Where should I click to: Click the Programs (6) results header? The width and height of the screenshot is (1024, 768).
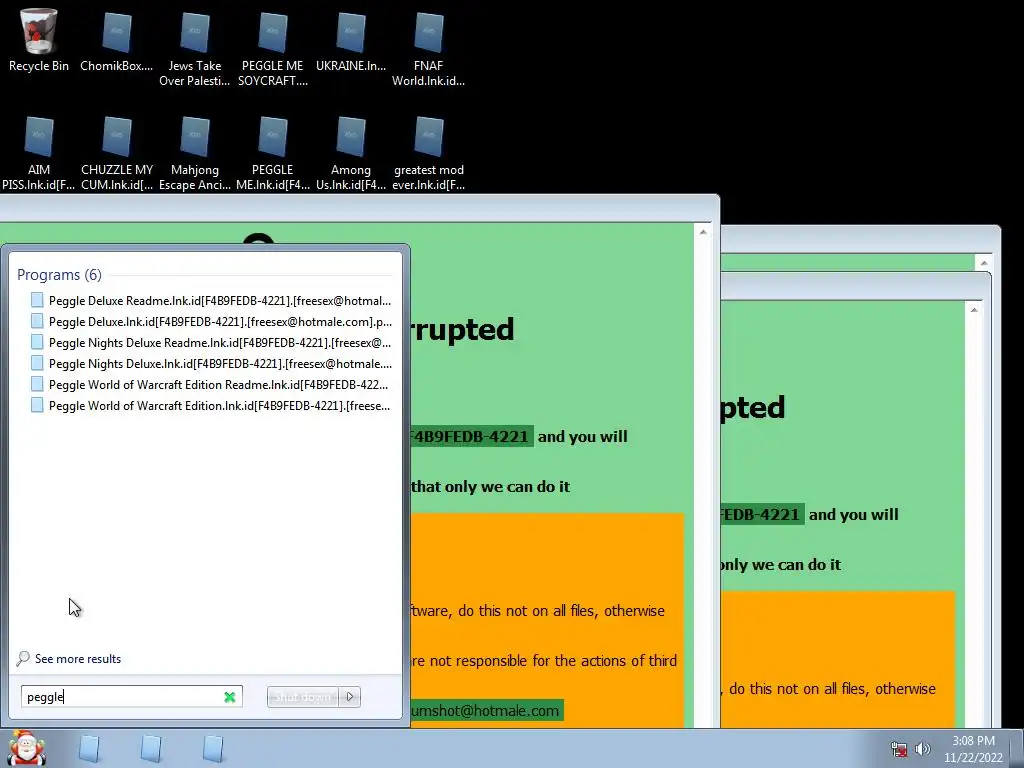point(59,274)
